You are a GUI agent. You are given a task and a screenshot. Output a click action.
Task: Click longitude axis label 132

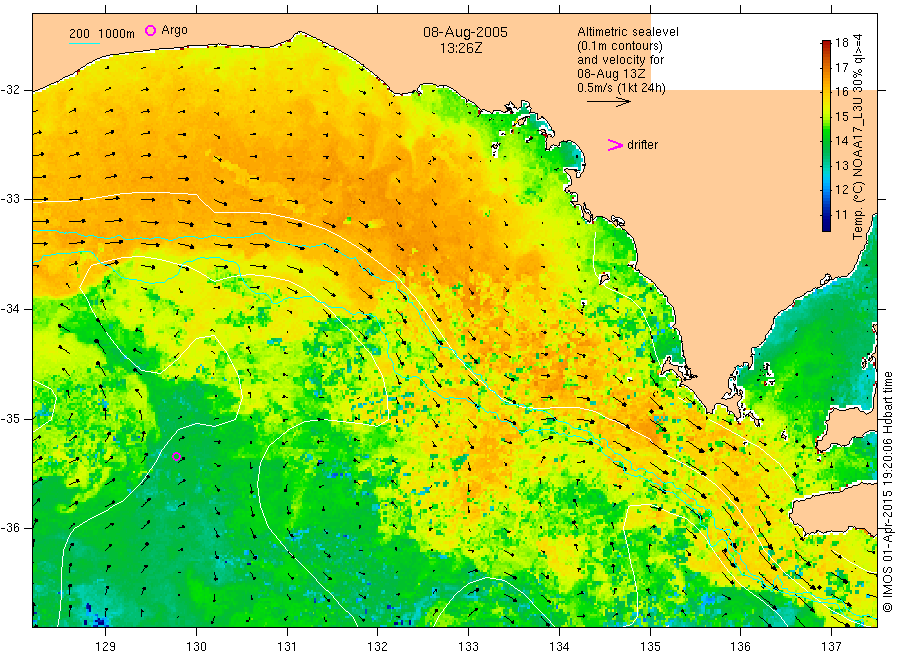[x=378, y=647]
